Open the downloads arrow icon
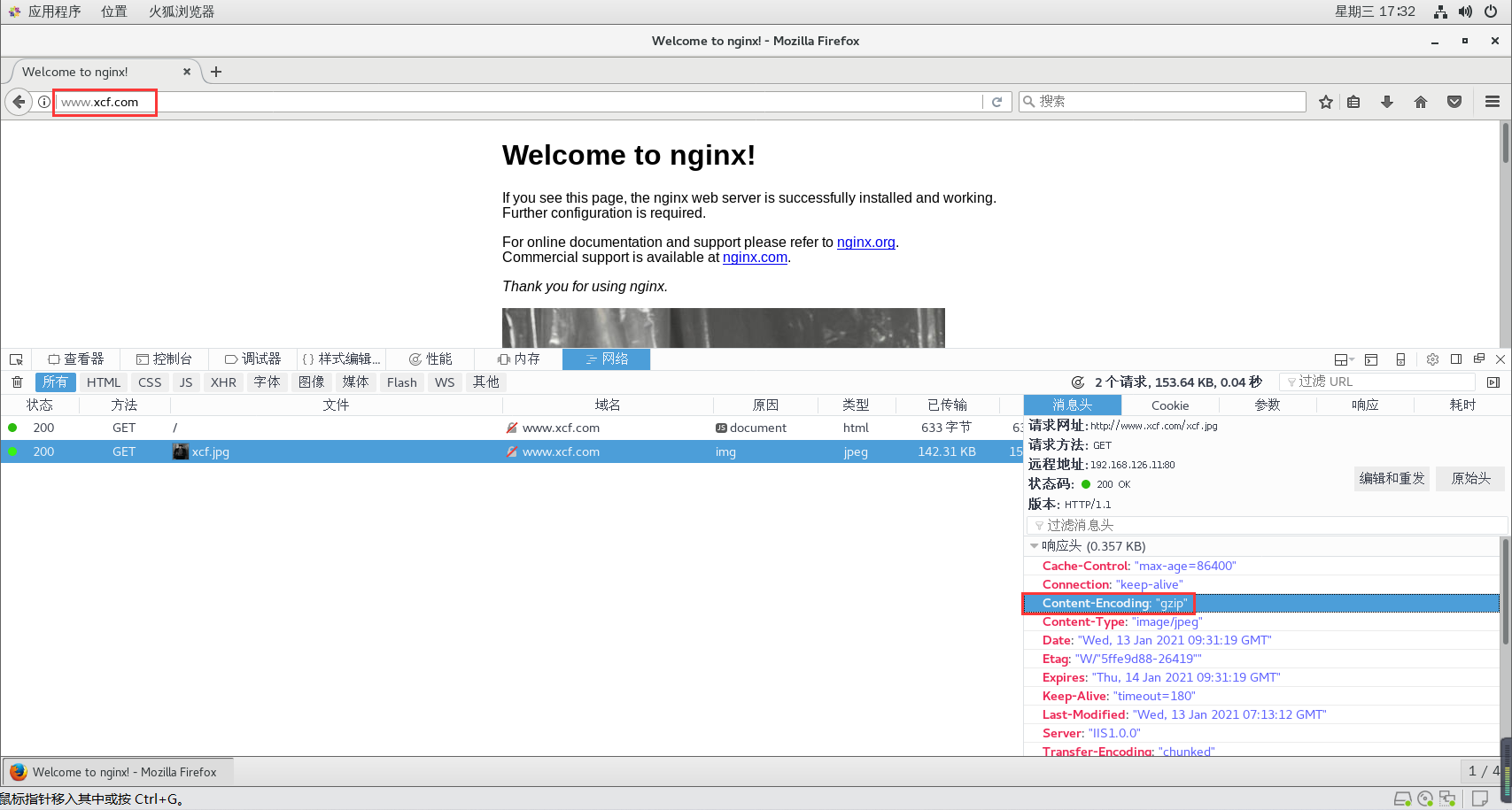1512x810 pixels. pyautogui.click(x=1387, y=102)
